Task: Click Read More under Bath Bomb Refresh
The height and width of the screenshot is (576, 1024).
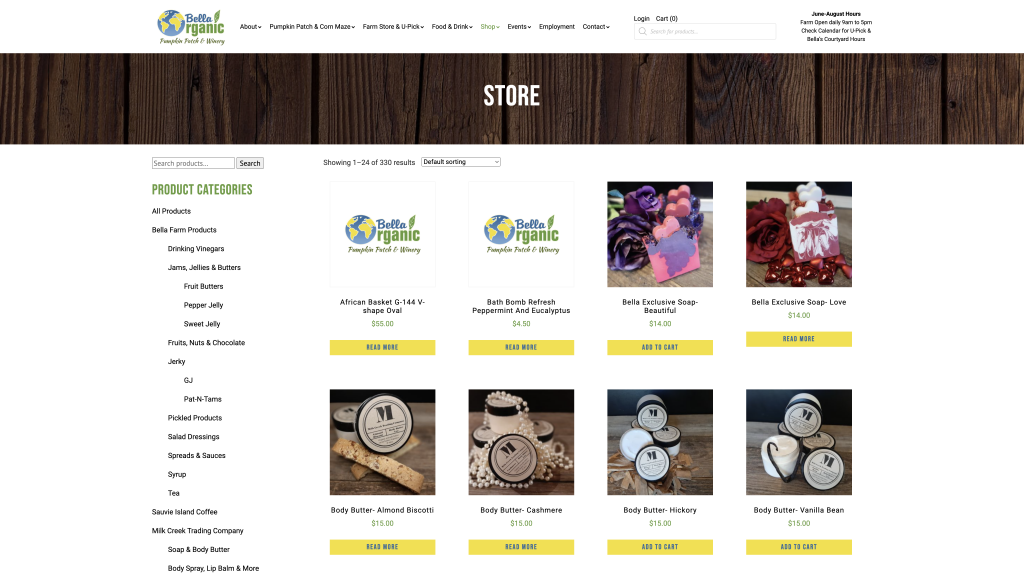Action: 521,347
